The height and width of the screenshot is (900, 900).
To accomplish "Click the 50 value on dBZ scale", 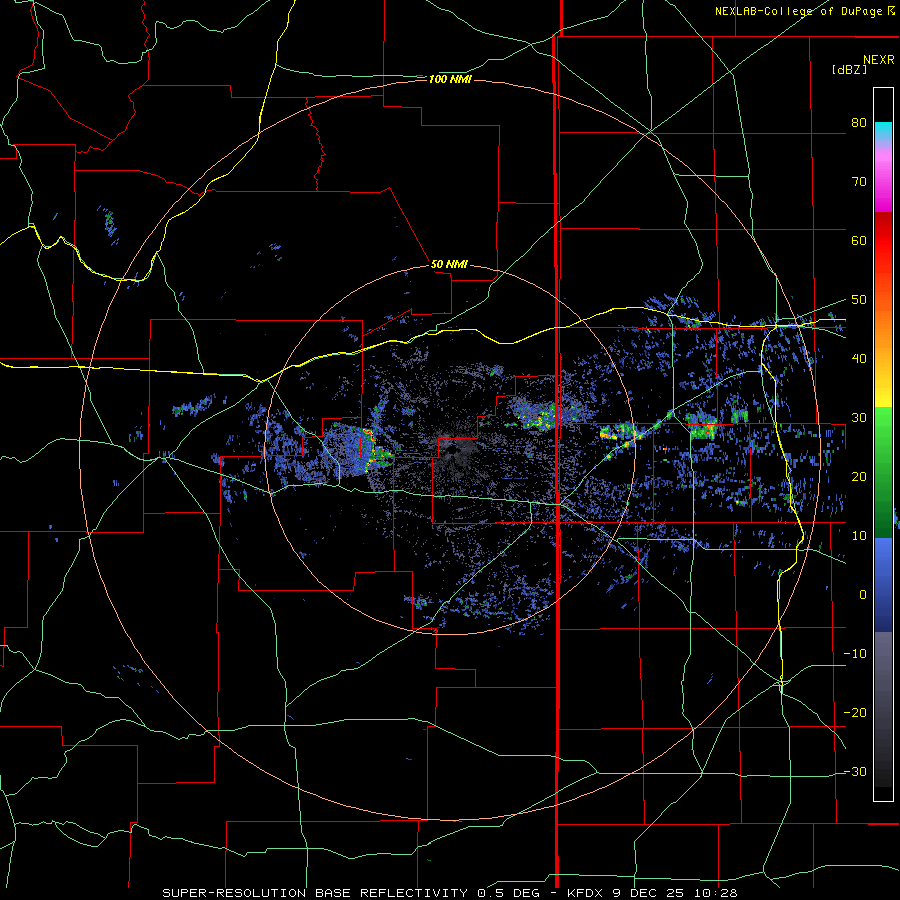I will tap(859, 300).
